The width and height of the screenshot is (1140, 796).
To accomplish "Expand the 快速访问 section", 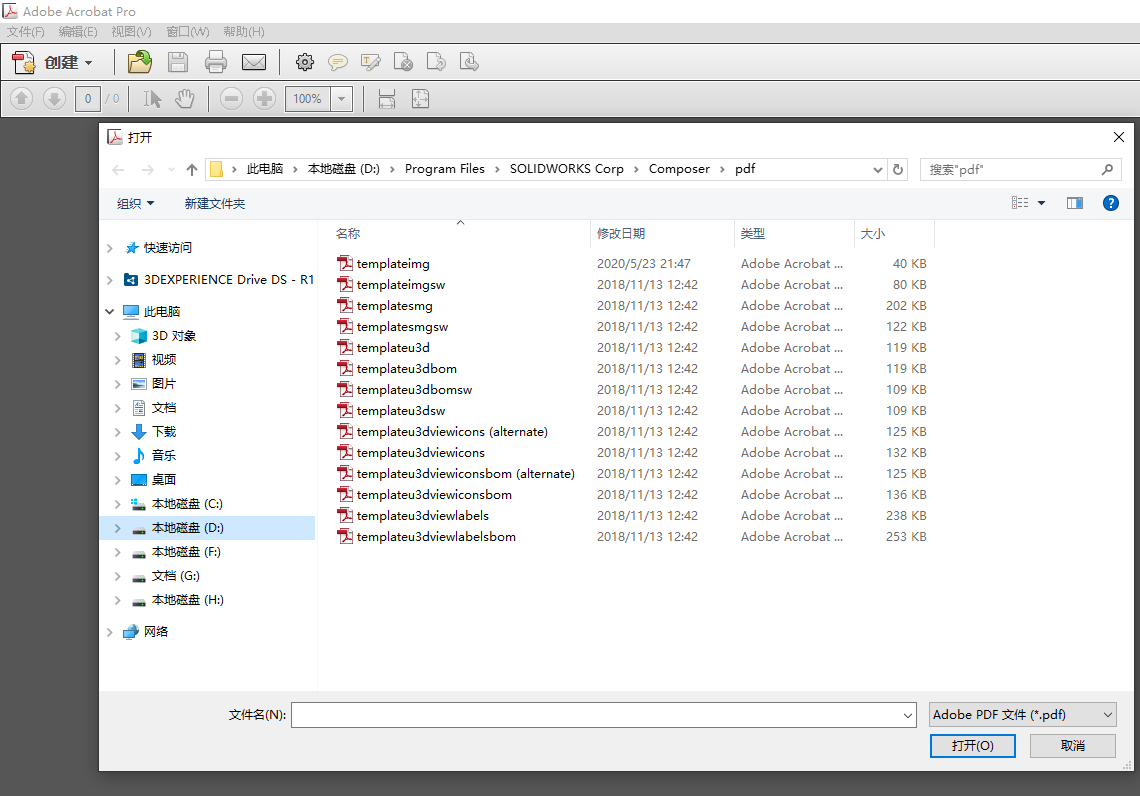I will pos(109,247).
